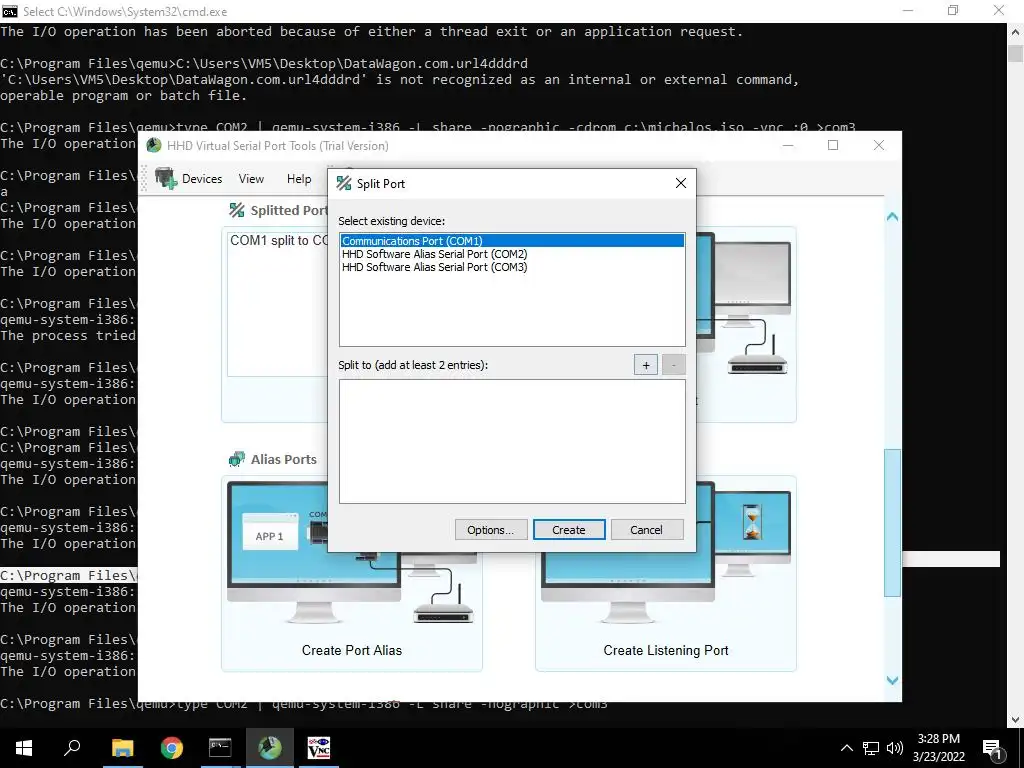1024x768 pixels.
Task: Close the Split Port dialog
Action: (x=680, y=184)
